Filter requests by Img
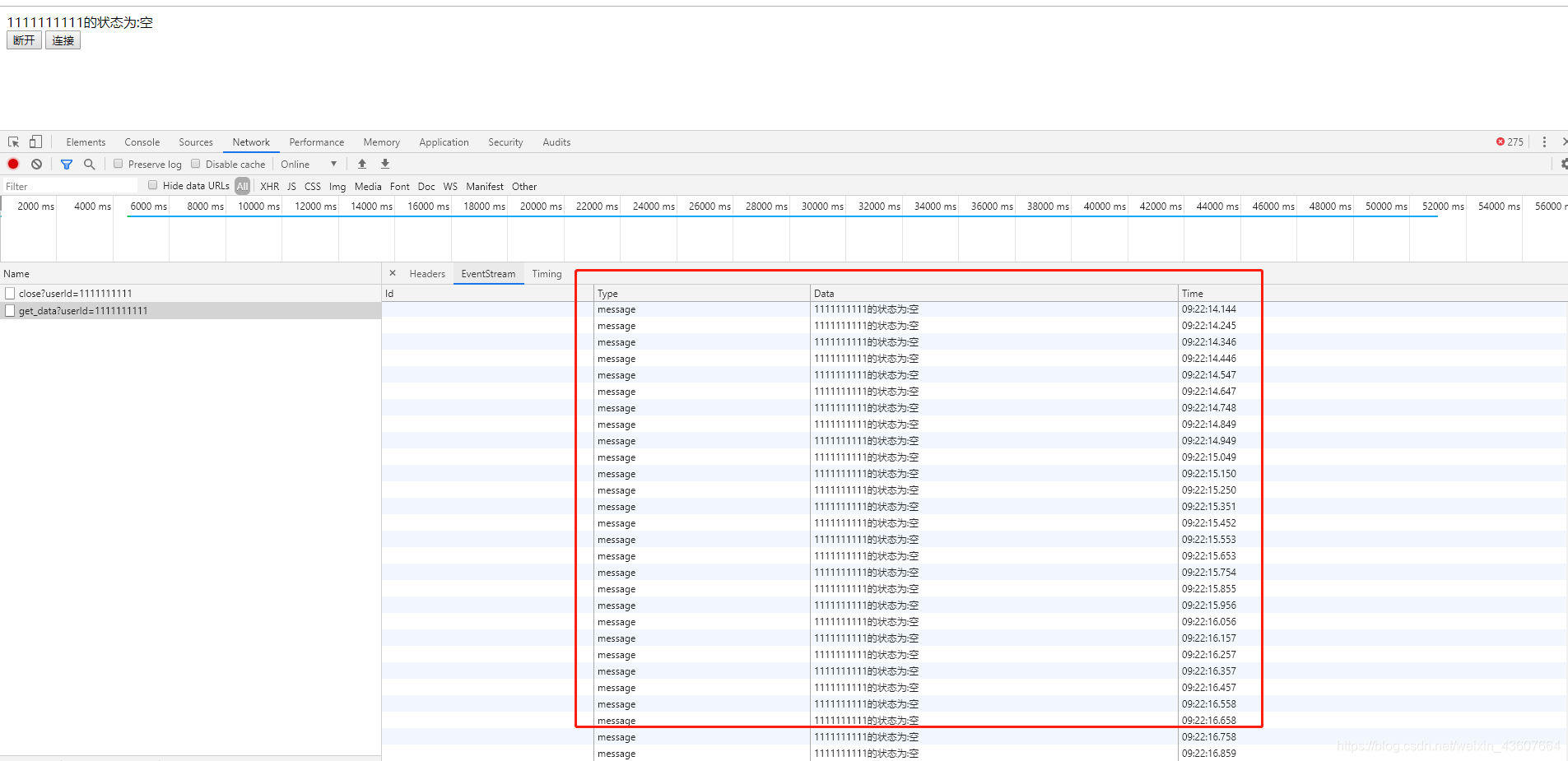 pos(337,187)
